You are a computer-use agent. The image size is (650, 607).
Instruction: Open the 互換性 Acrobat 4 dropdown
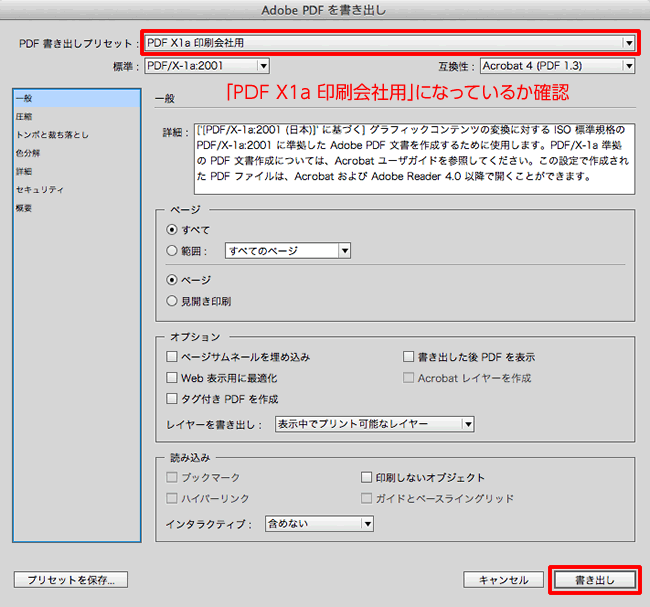(x=558, y=66)
